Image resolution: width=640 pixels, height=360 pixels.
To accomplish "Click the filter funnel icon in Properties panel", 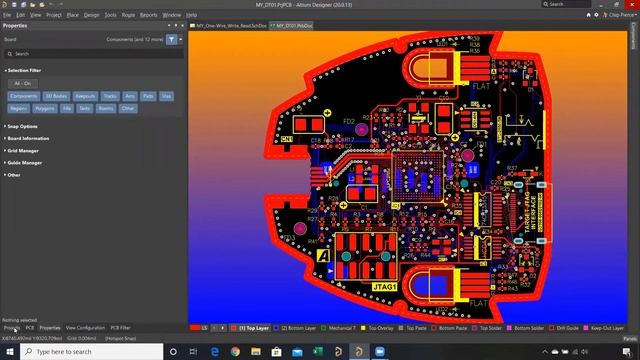I will pos(171,39).
